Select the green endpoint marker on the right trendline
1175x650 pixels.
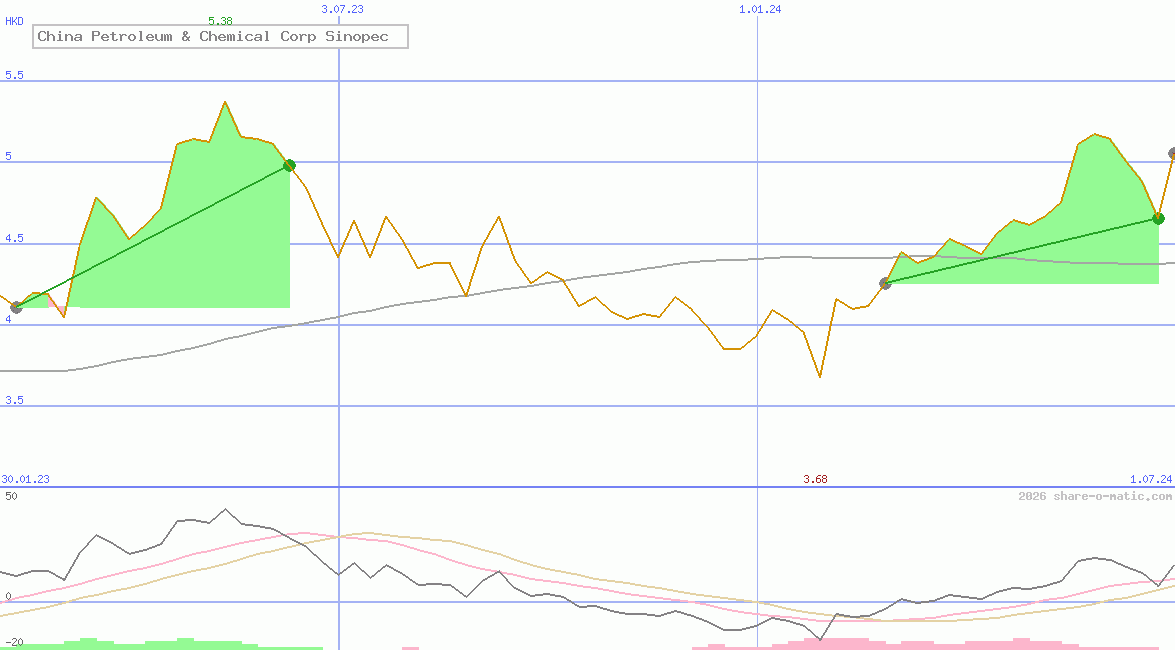coord(1158,218)
